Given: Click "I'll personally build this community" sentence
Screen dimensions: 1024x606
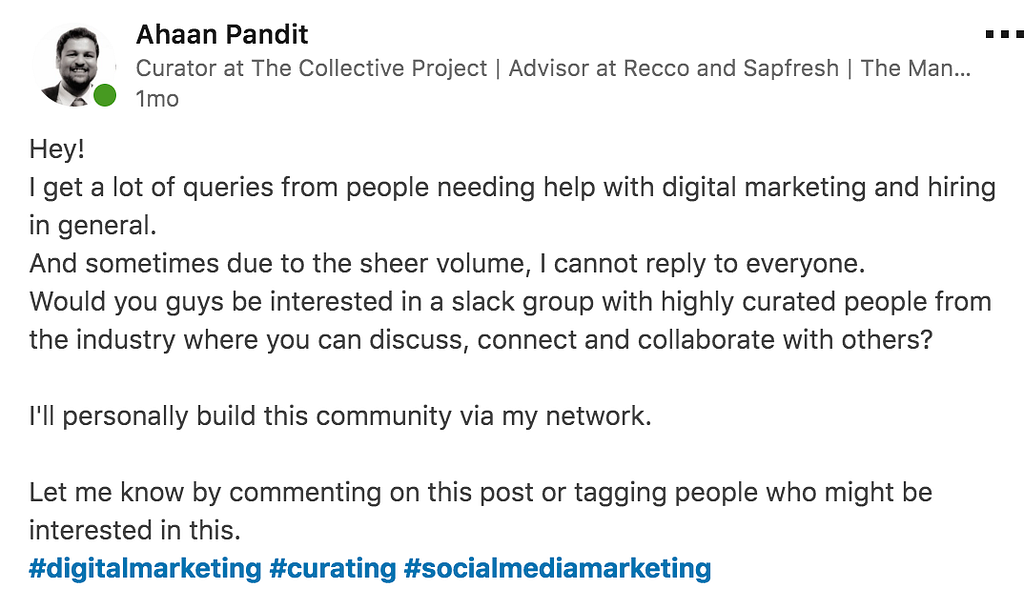Looking at the screenshot, I should pyautogui.click(x=340, y=415).
